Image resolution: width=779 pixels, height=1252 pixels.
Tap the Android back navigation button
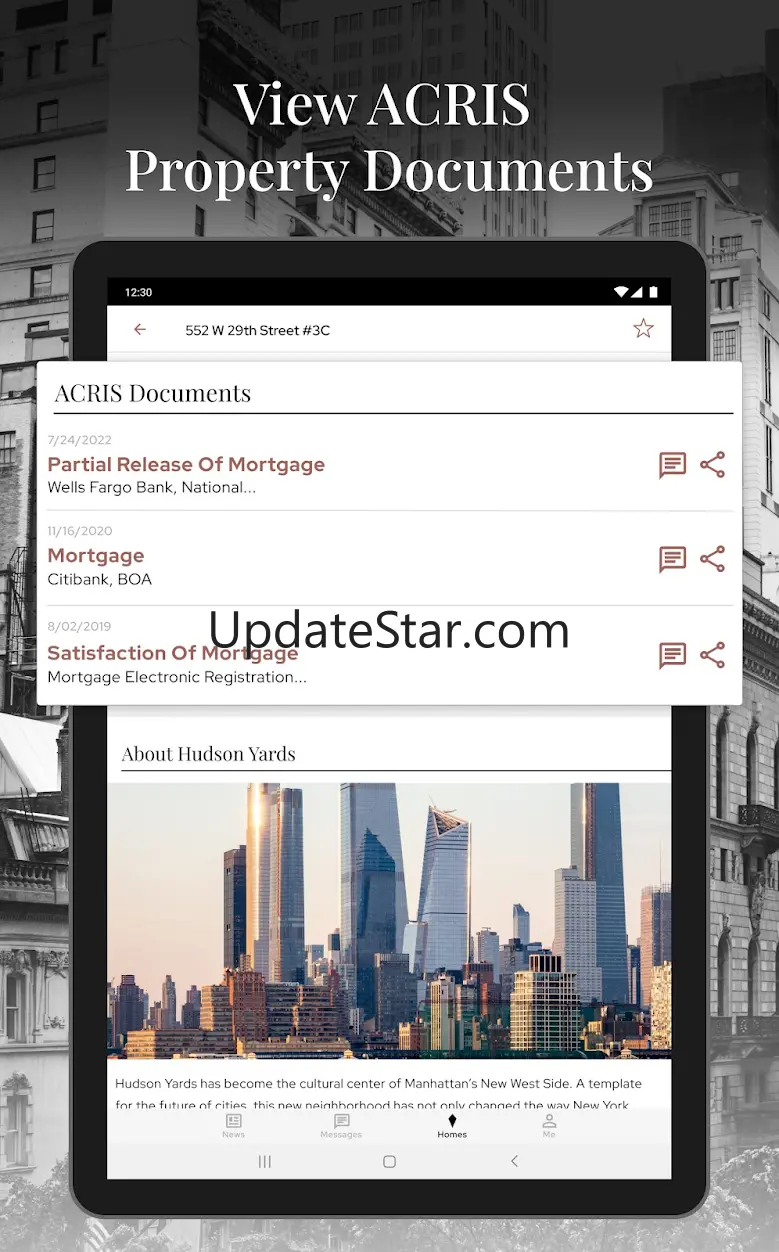tap(514, 1161)
